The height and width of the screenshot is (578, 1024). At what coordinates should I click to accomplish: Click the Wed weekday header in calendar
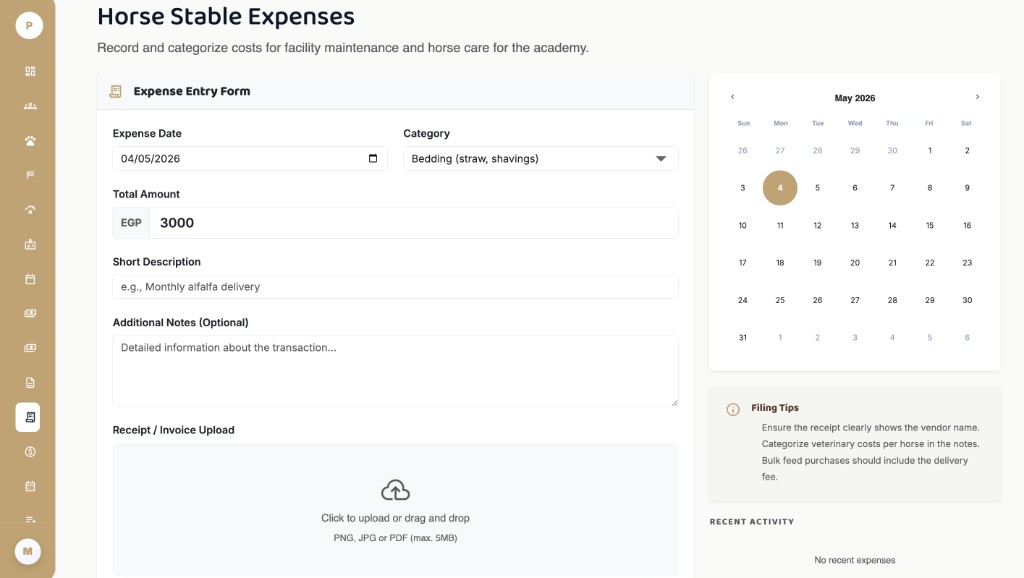click(x=855, y=123)
